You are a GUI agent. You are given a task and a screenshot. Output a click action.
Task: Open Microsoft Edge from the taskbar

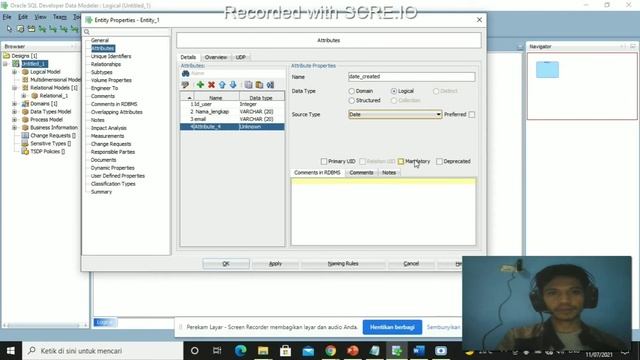pos(240,351)
